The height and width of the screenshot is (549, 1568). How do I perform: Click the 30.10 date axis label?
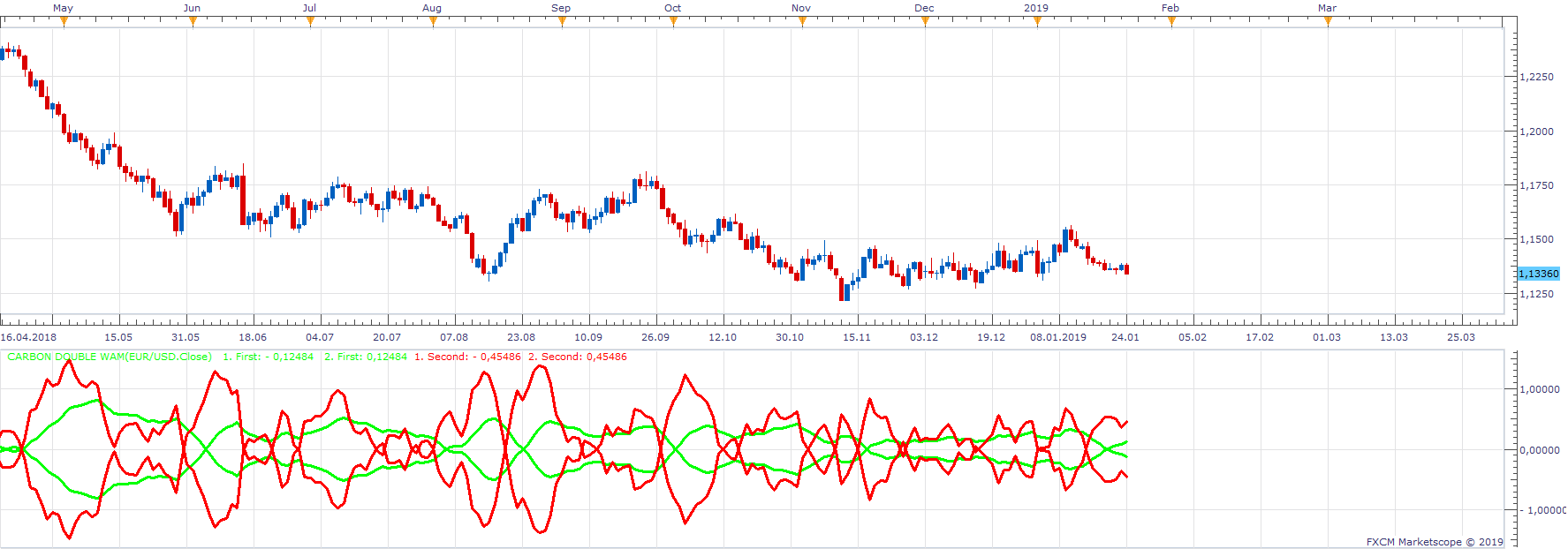790,337
